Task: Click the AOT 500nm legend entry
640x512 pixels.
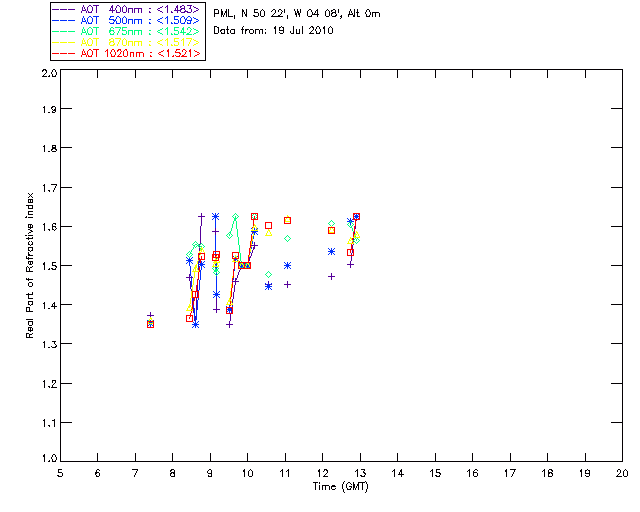Action: [x=126, y=20]
